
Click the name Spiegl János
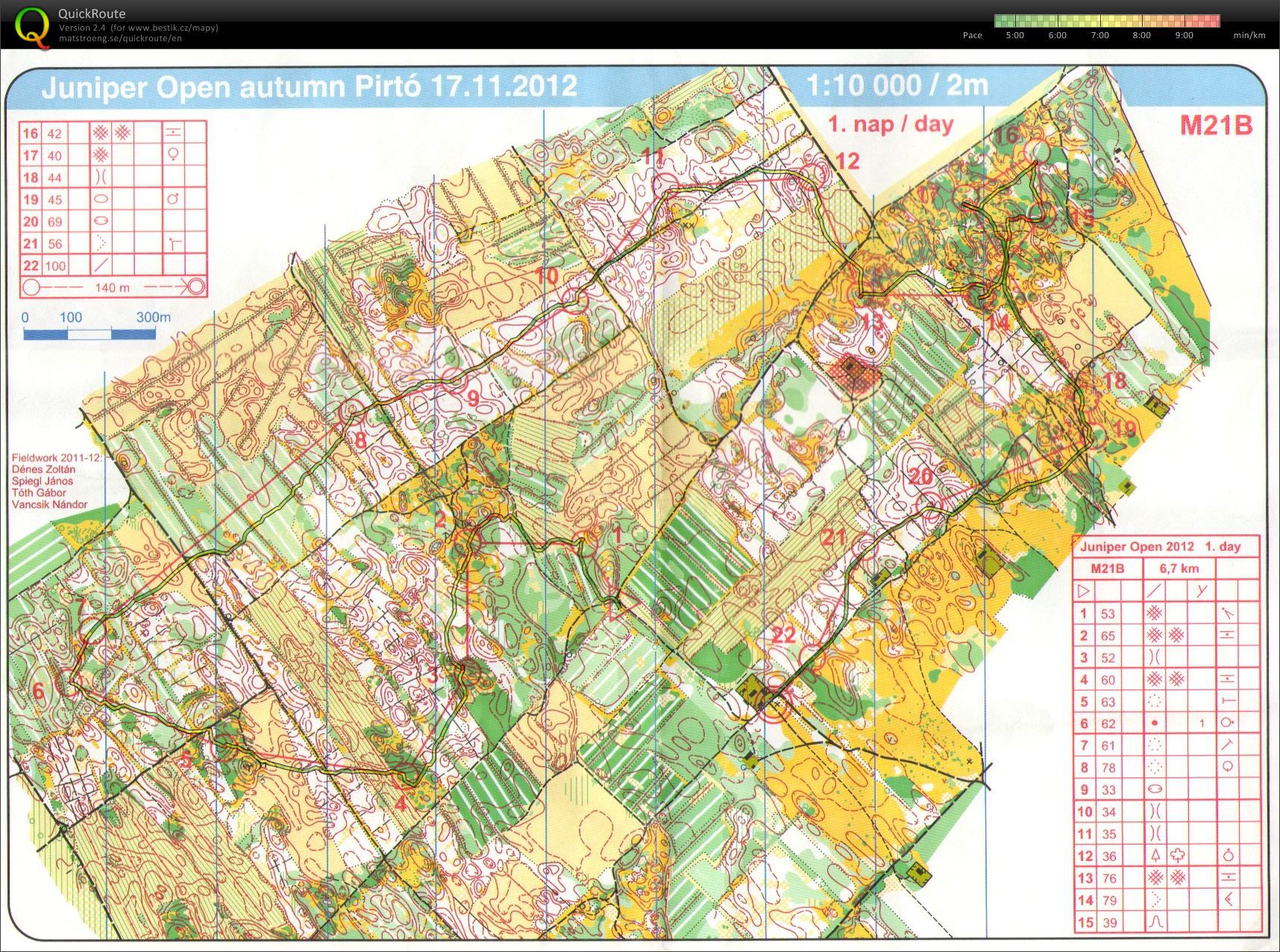click(x=42, y=481)
